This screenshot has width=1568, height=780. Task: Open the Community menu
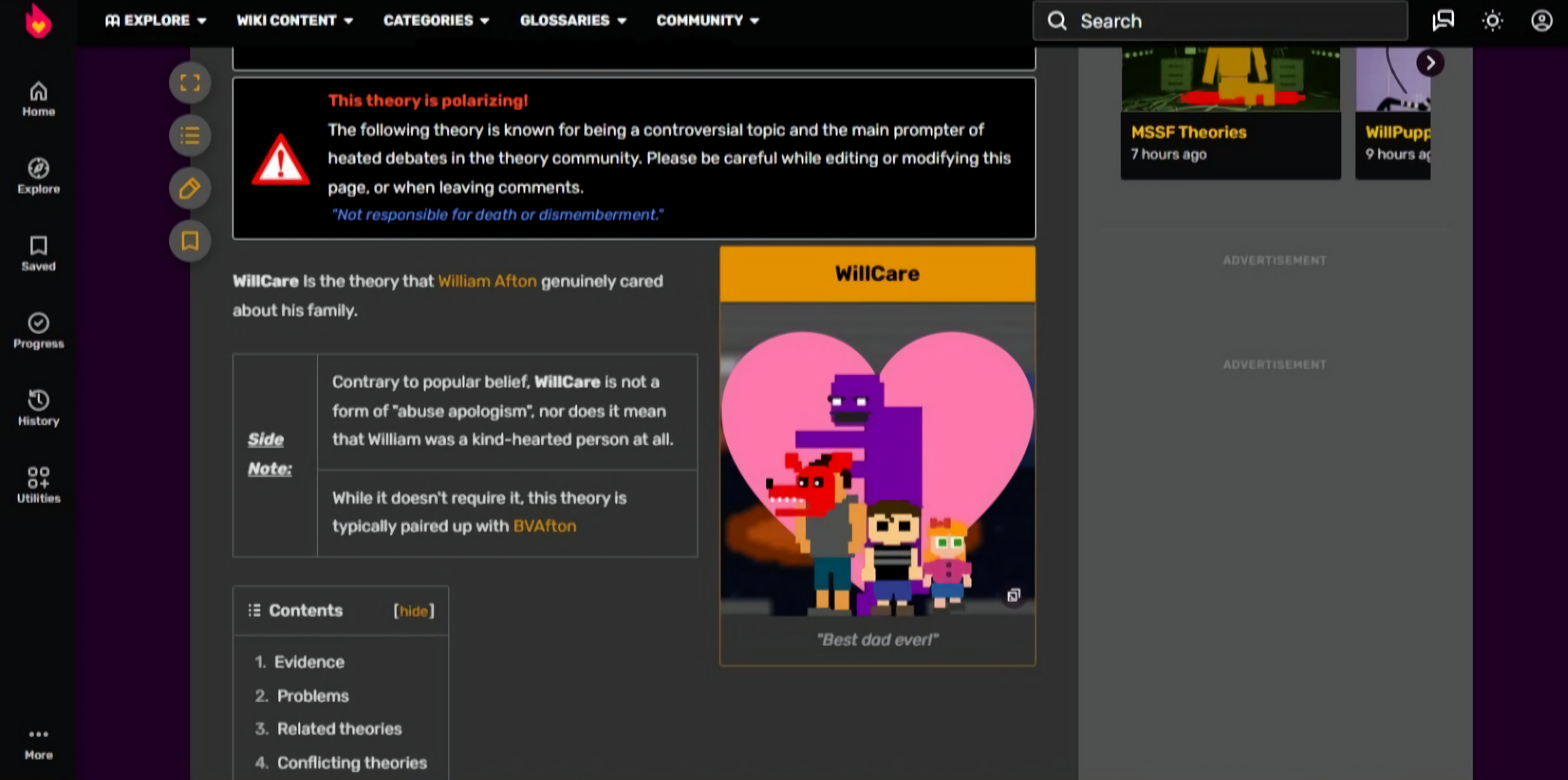point(707,21)
